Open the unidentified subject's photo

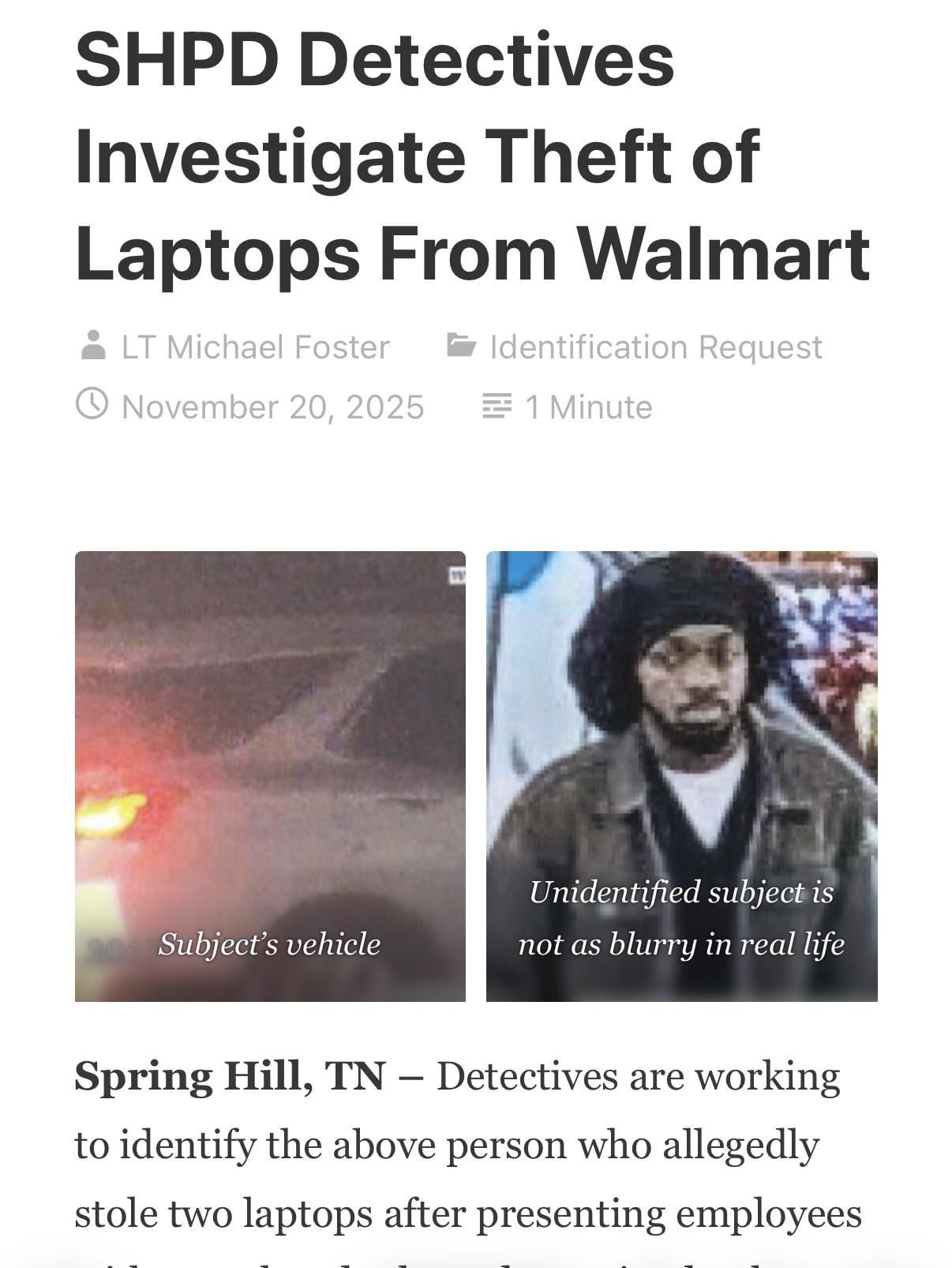[681, 776]
